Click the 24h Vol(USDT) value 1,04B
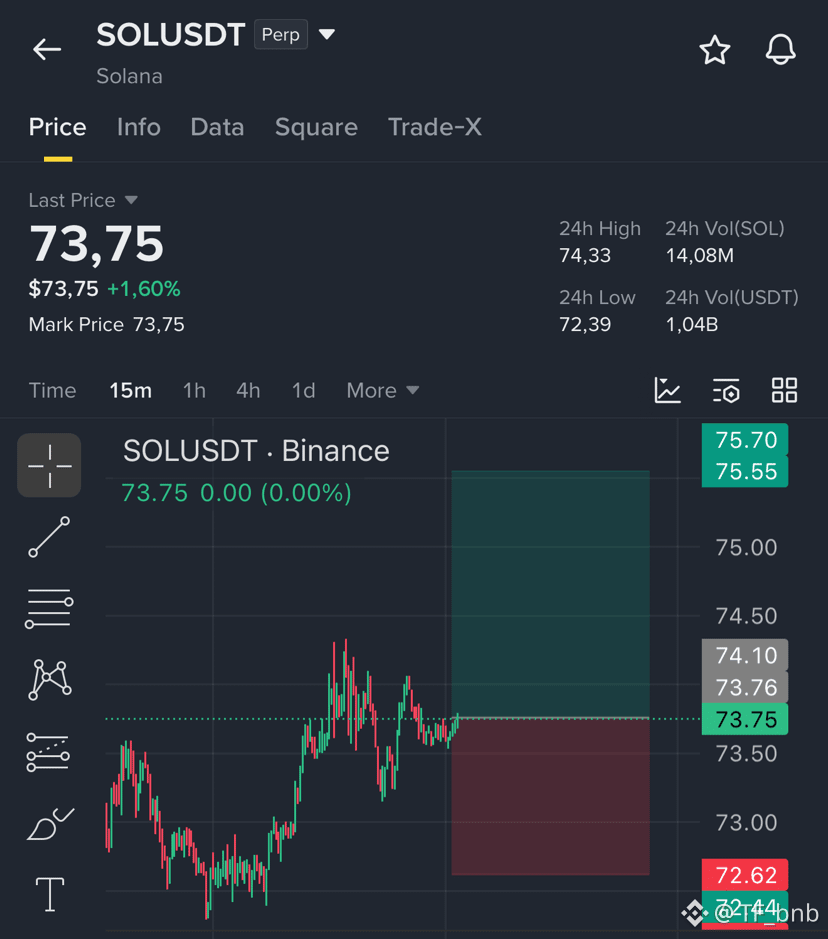The width and height of the screenshot is (828, 939). pos(692,325)
